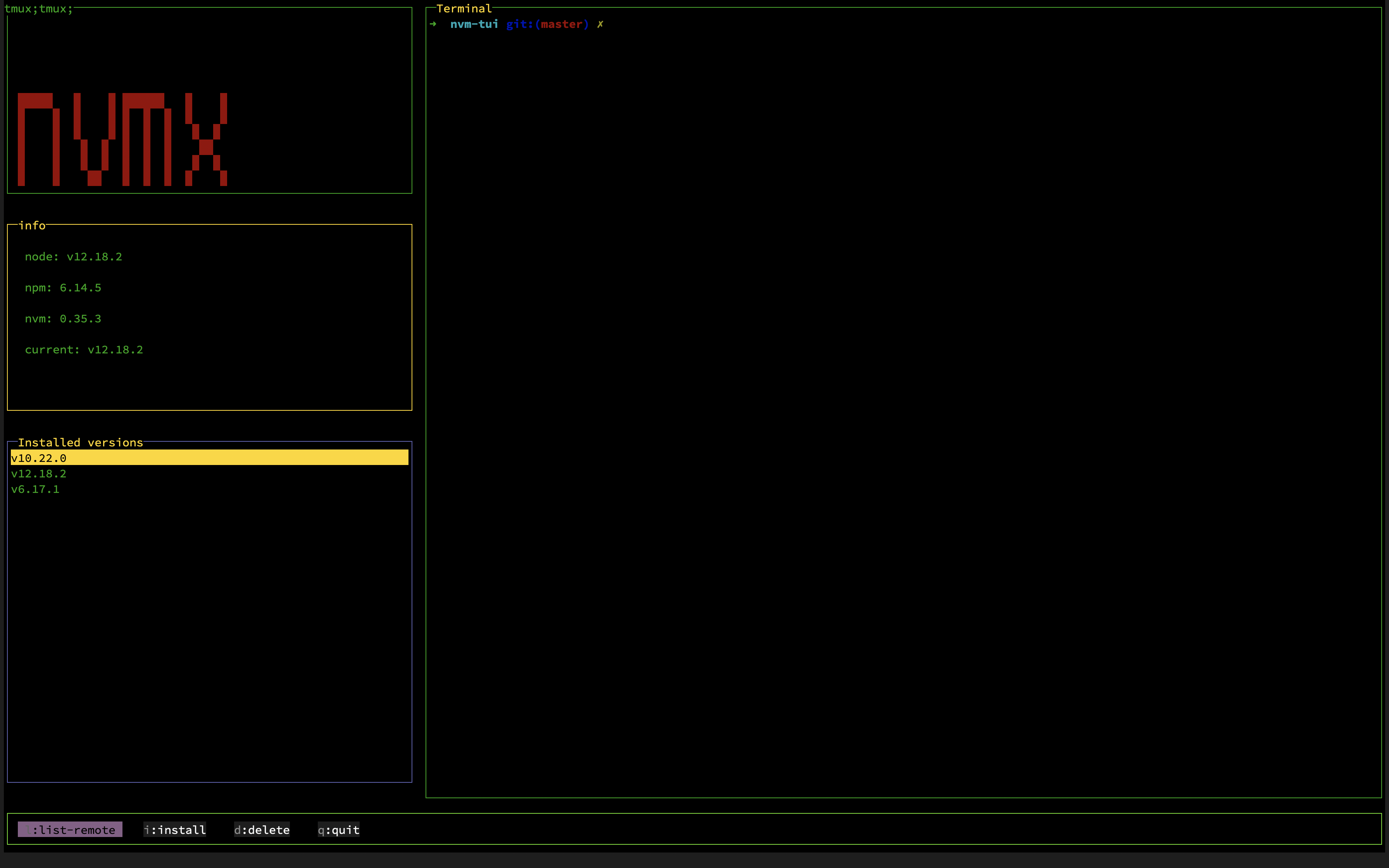Image resolution: width=1389 pixels, height=868 pixels.
Task: Click the info panel title
Action: coord(32,226)
